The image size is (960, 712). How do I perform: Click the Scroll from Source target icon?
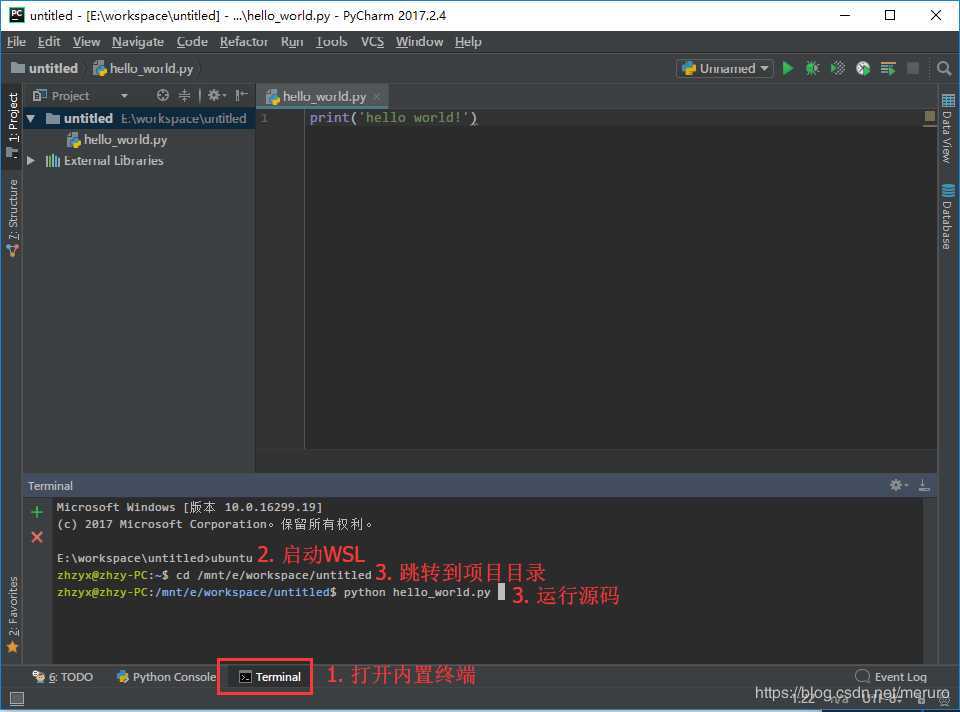click(163, 96)
